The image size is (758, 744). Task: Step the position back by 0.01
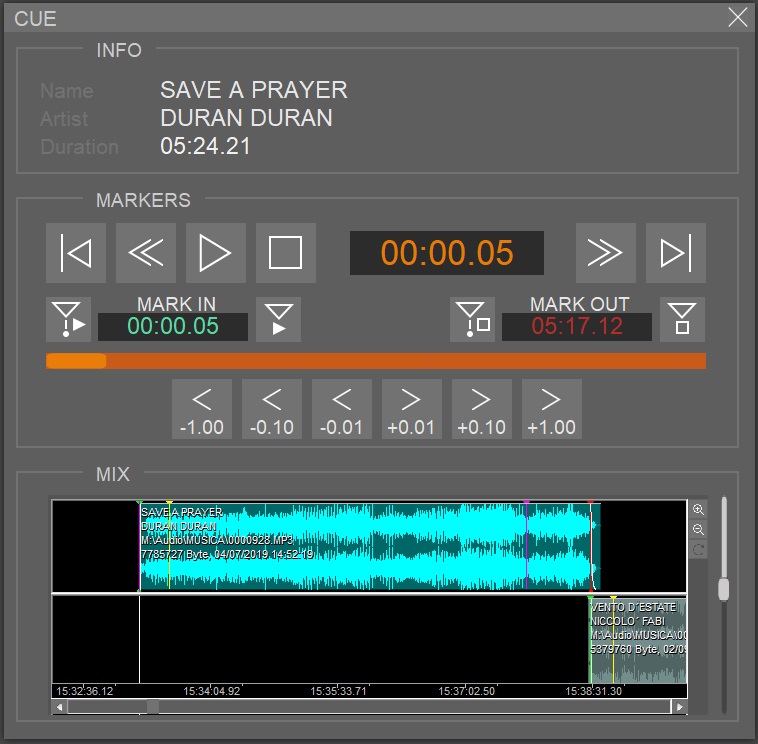coord(342,409)
